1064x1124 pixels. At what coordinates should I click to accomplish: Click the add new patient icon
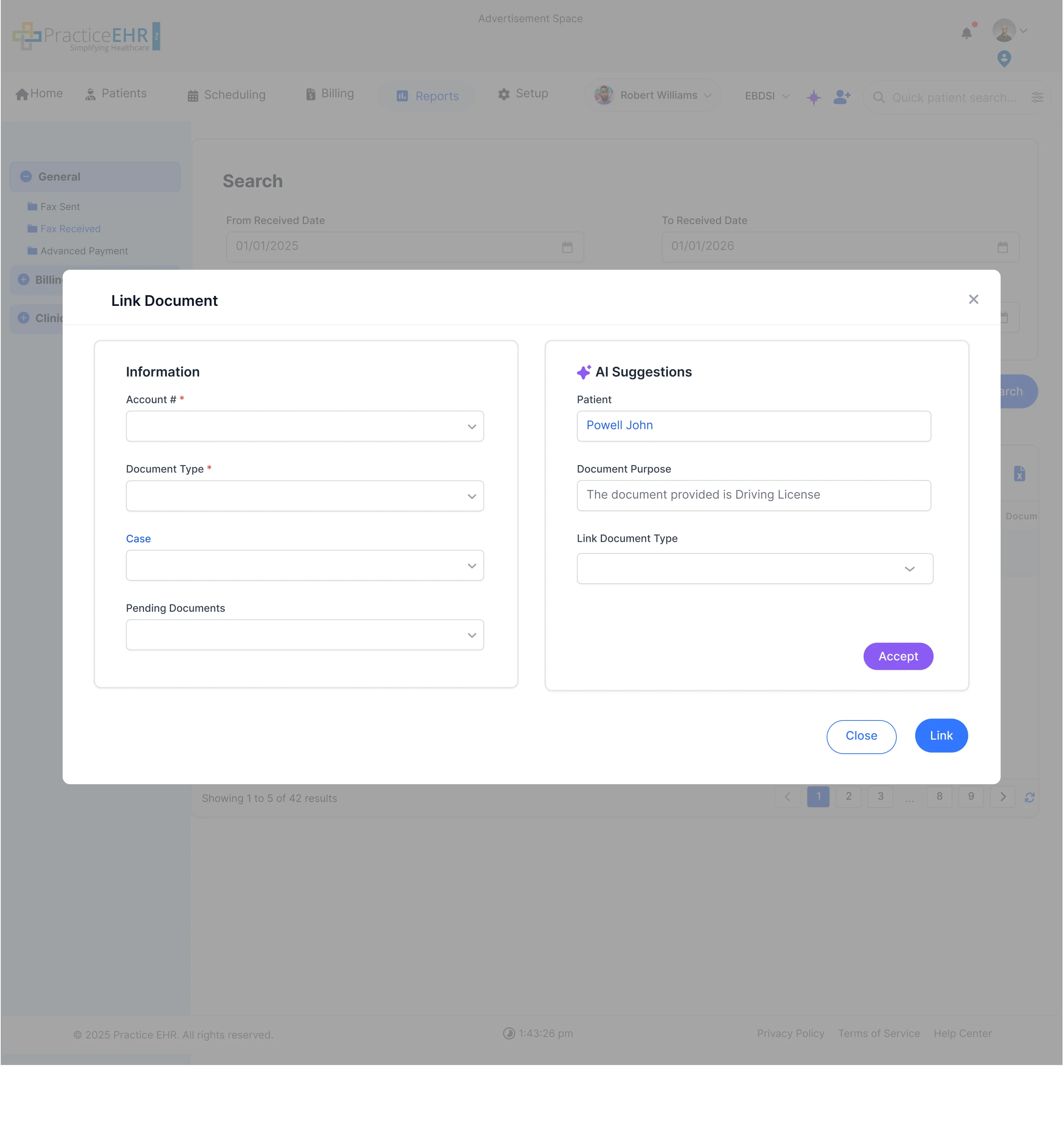[842, 97]
